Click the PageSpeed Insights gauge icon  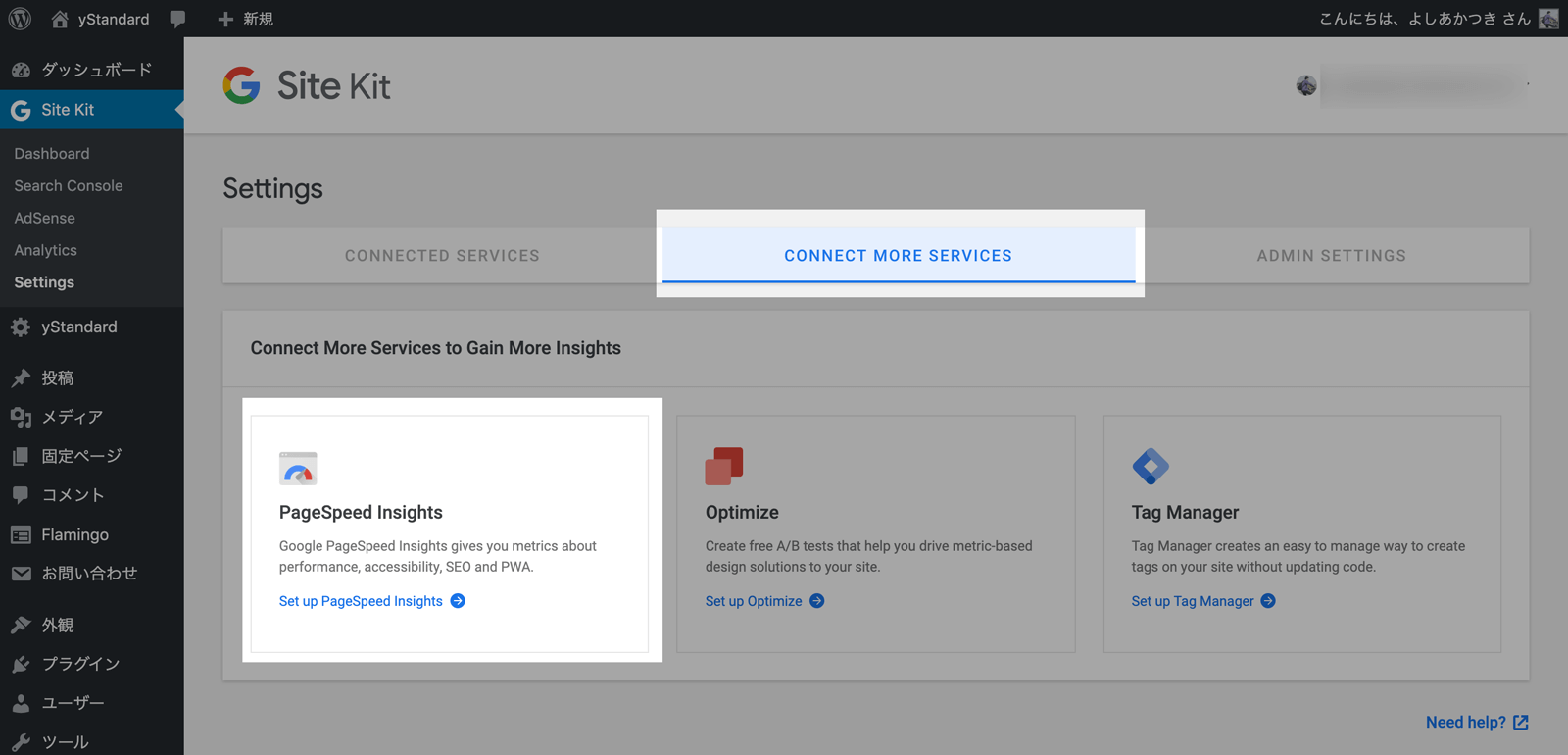pos(298,469)
